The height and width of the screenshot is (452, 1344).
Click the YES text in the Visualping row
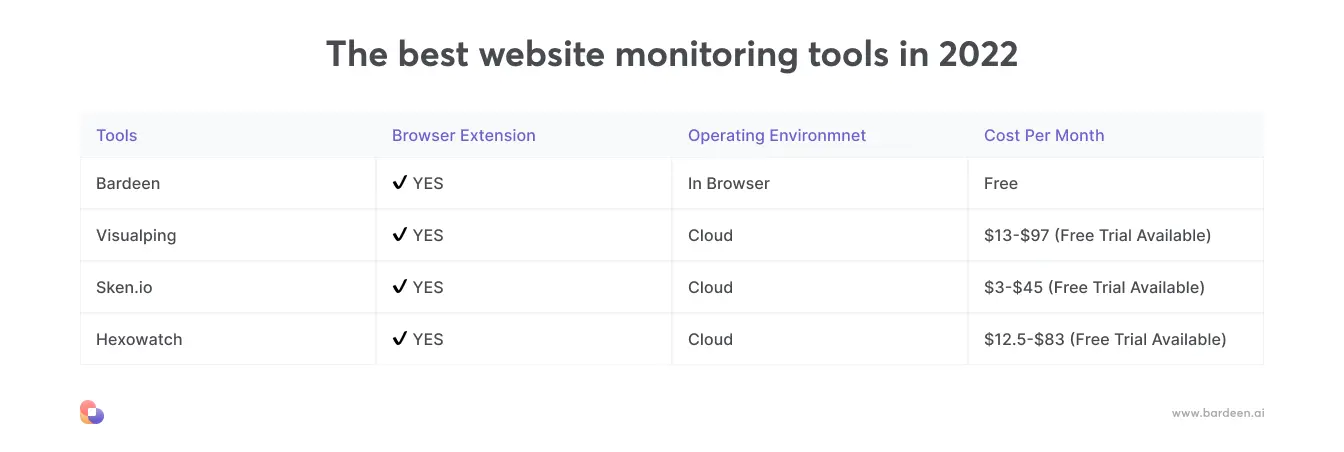click(428, 235)
